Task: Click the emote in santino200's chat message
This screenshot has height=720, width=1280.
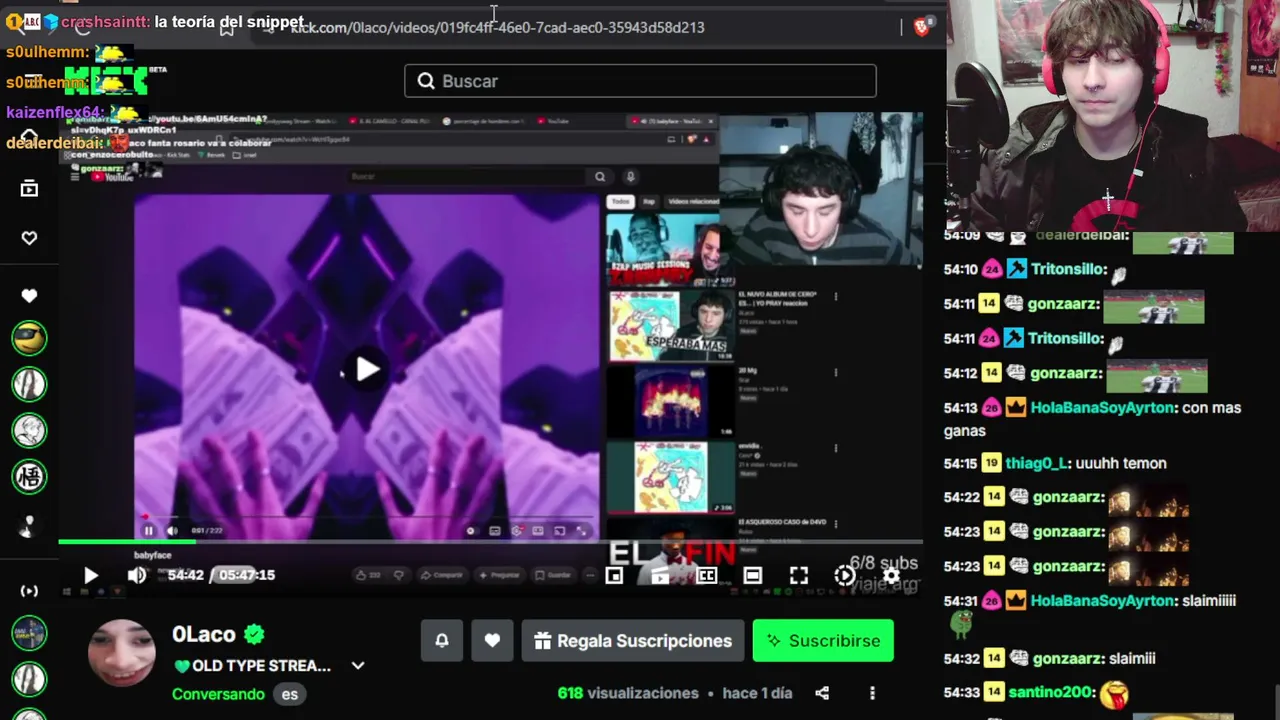Action: [x=1114, y=693]
